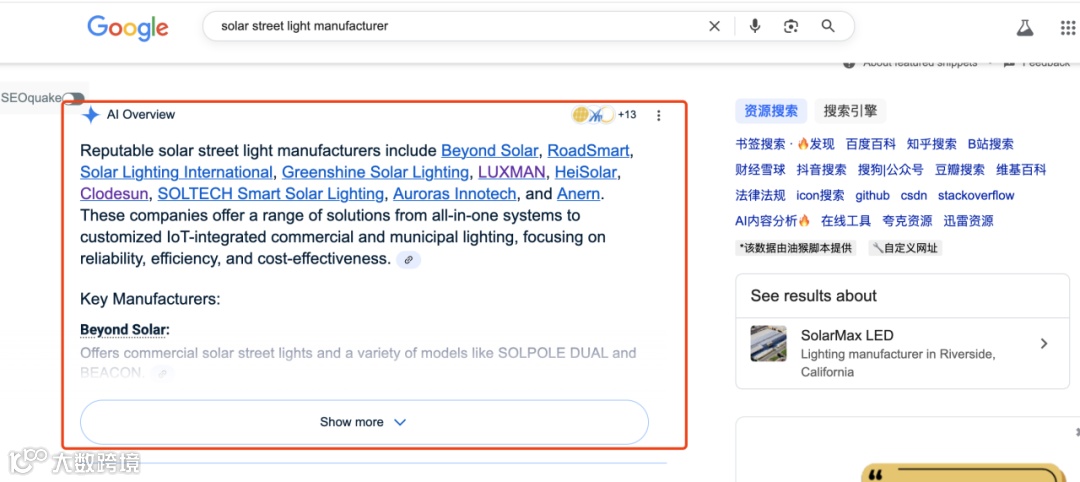This screenshot has width=1080, height=482.
Task: Open the SolarMax LED result chevron
Action: click(x=1044, y=343)
